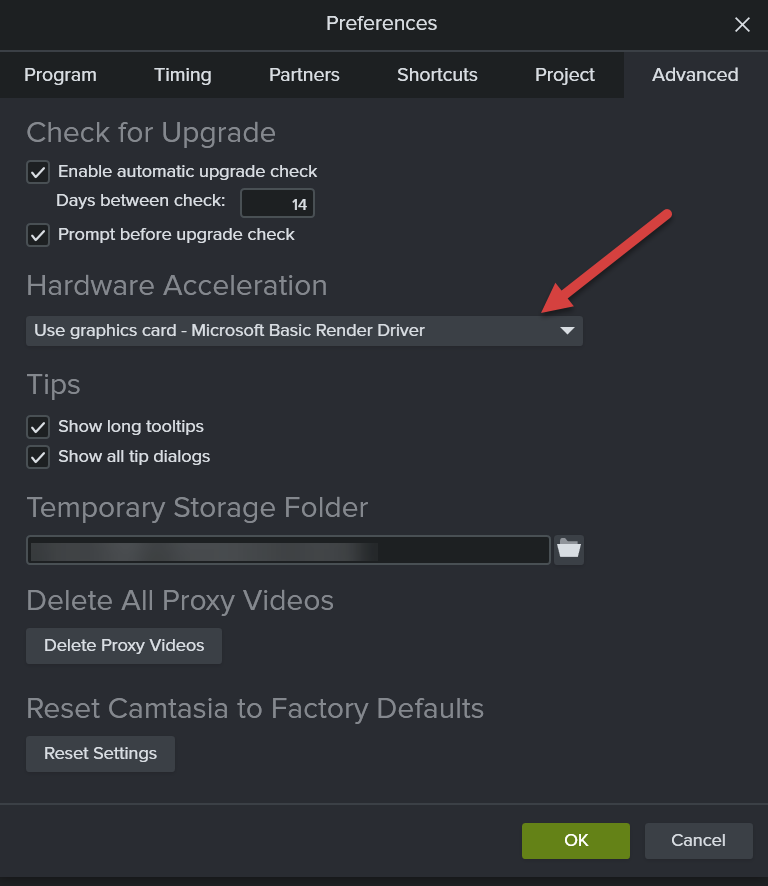Go to the Shortcuts tab

pyautogui.click(x=437, y=75)
